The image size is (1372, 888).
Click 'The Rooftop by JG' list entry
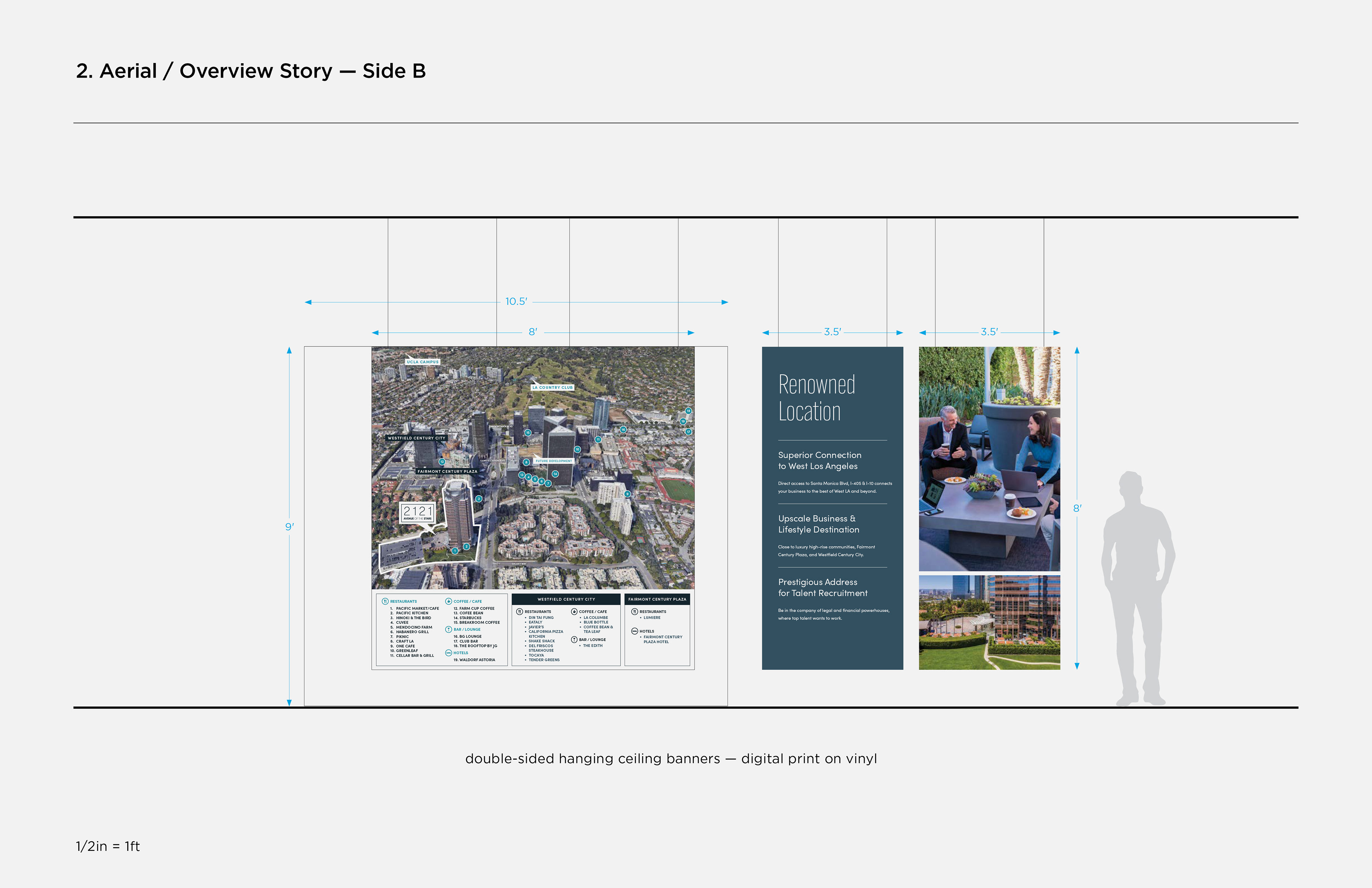pos(478,646)
